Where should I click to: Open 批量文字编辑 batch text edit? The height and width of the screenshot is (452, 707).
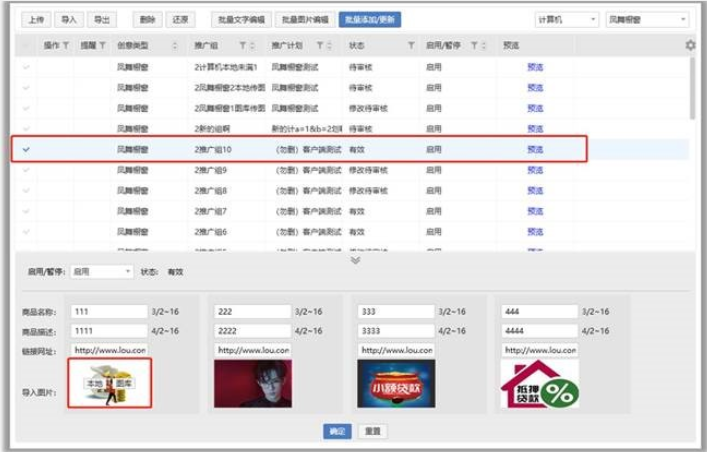241,19
